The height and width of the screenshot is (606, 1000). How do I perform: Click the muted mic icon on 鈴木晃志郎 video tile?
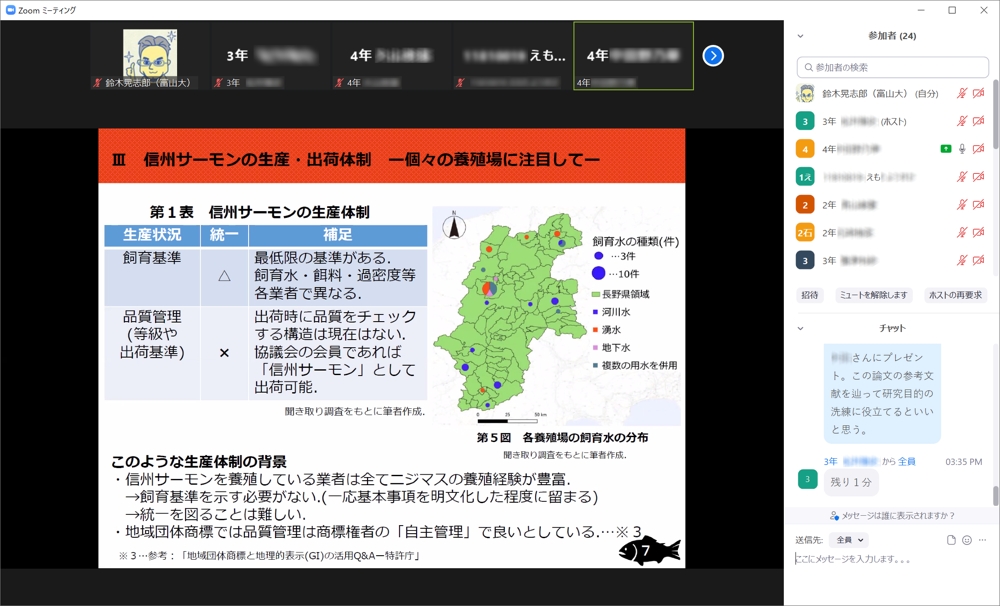(x=98, y=83)
